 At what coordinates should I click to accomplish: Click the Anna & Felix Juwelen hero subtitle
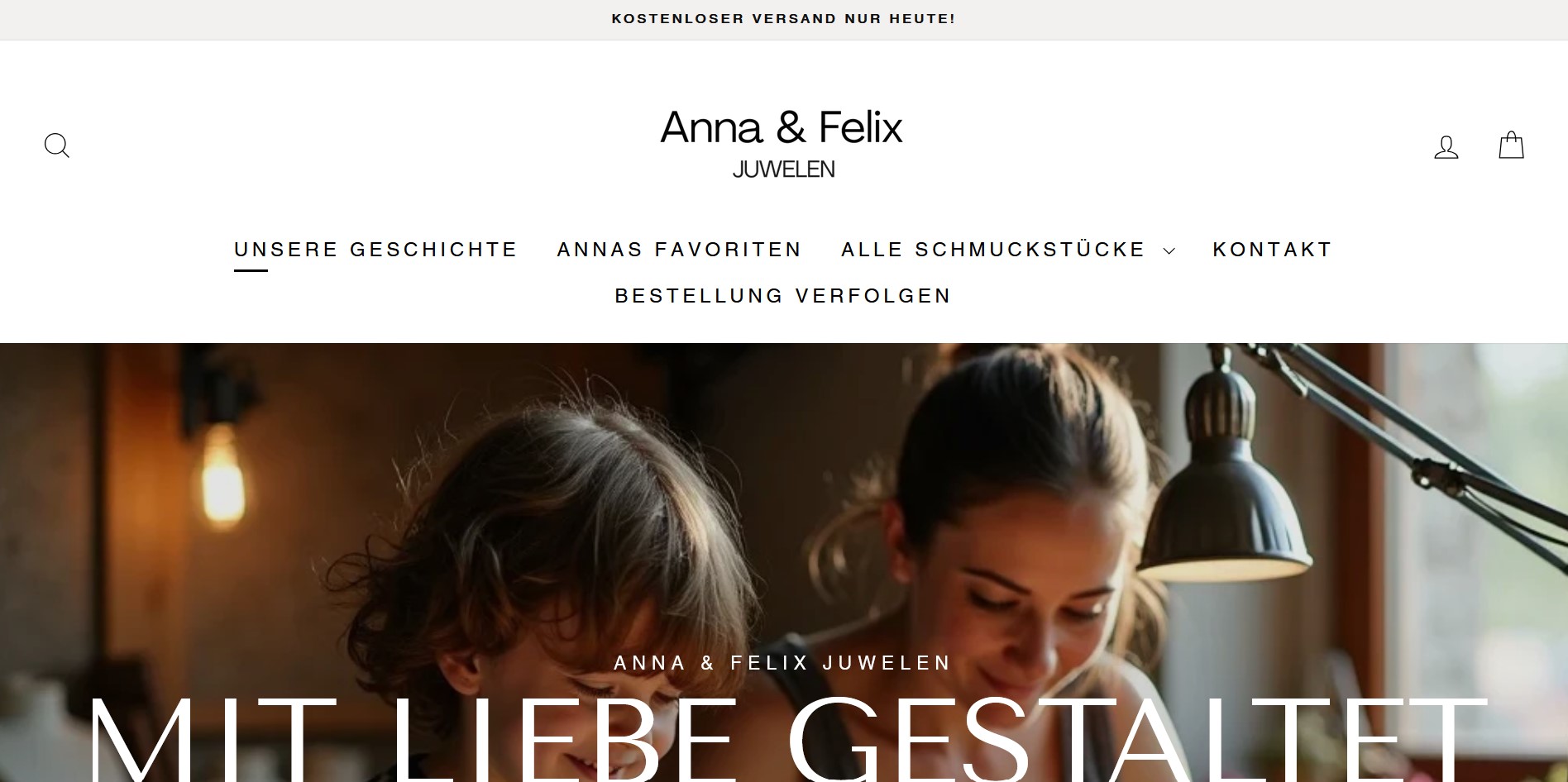coord(783,663)
